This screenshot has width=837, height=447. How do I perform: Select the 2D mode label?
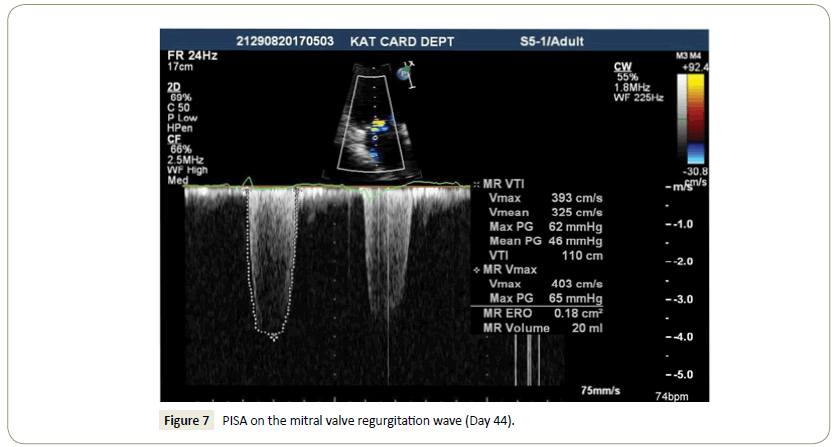173,87
